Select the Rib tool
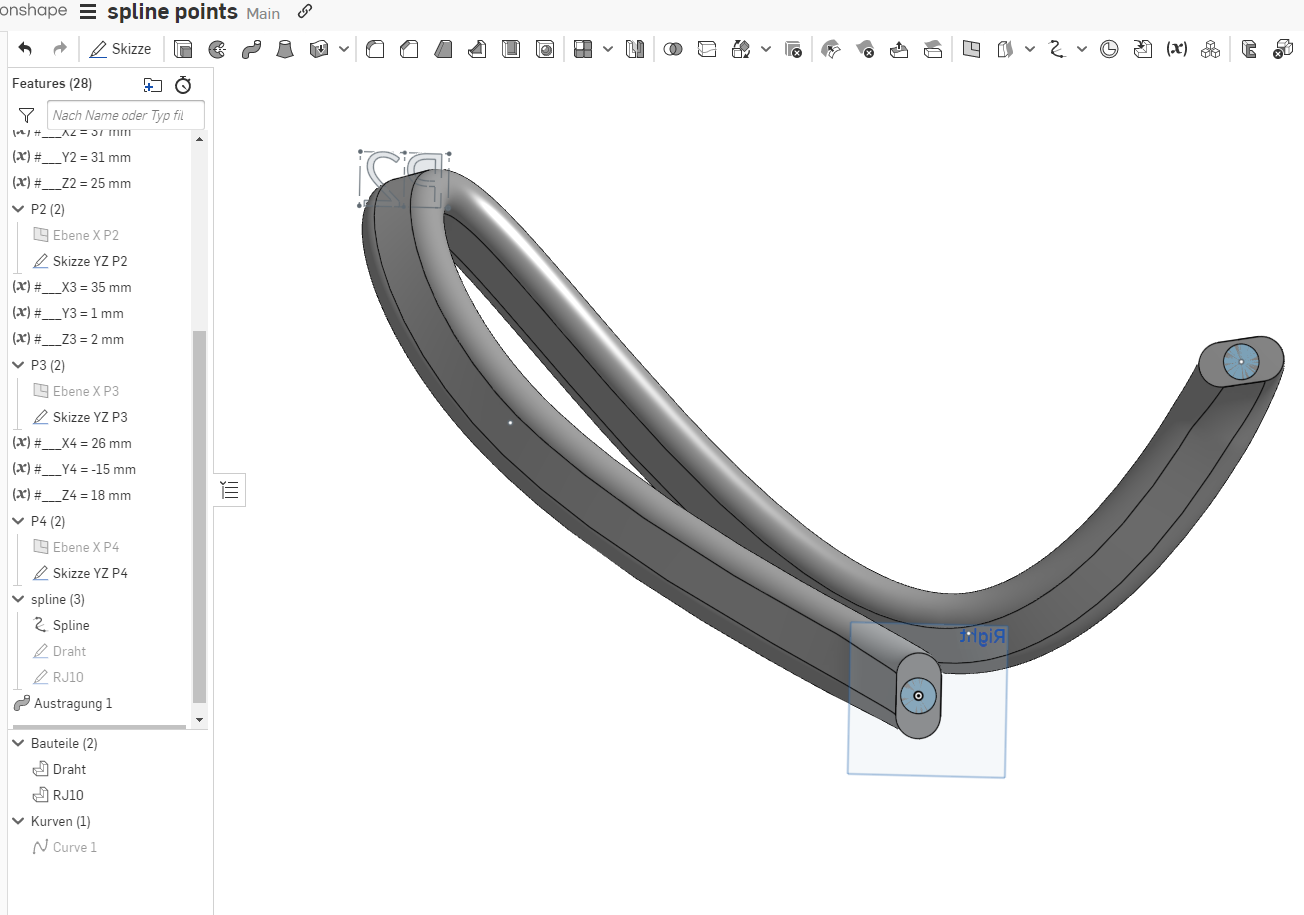The width and height of the screenshot is (1304, 915). pyautogui.click(x=477, y=49)
